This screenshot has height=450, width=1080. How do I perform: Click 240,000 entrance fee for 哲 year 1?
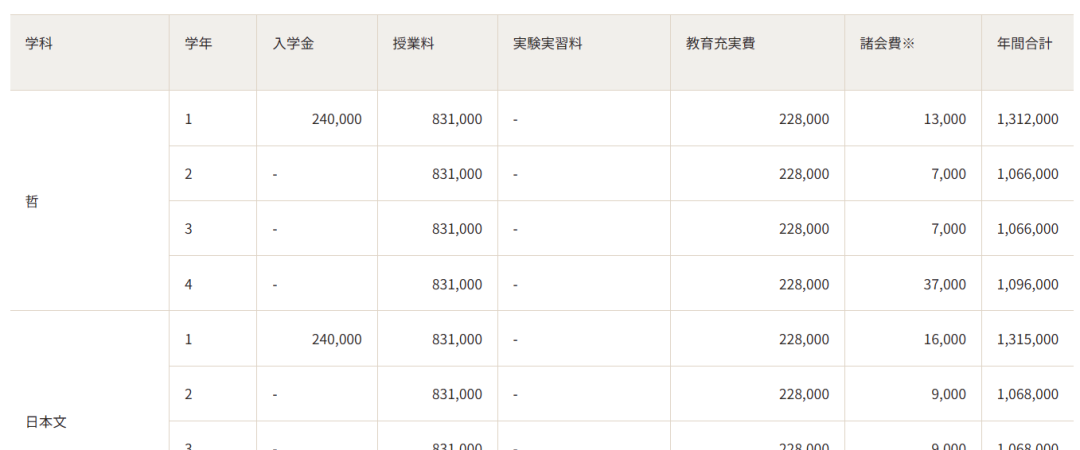coord(336,119)
